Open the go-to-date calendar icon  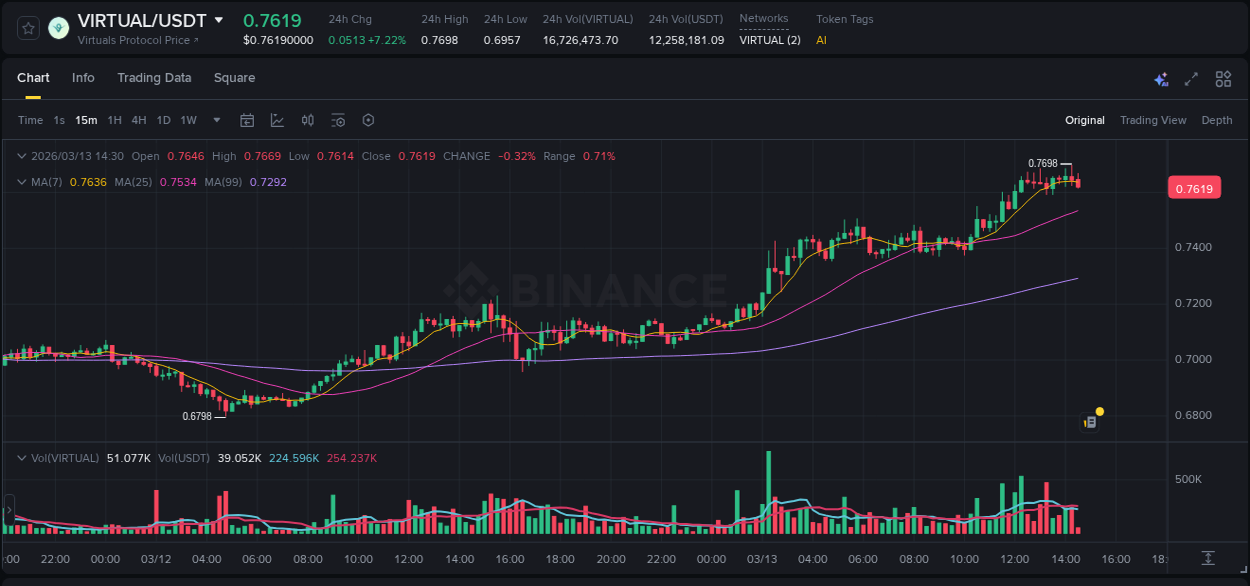point(247,119)
